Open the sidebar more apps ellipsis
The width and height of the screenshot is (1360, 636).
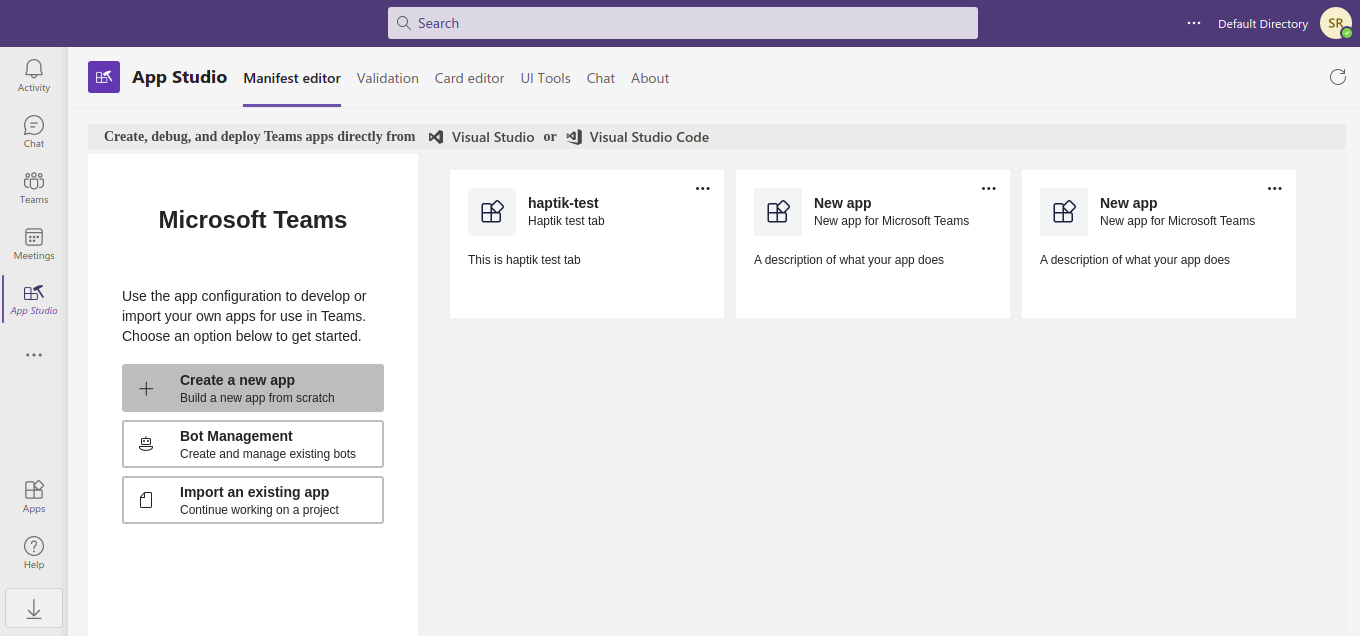[34, 355]
